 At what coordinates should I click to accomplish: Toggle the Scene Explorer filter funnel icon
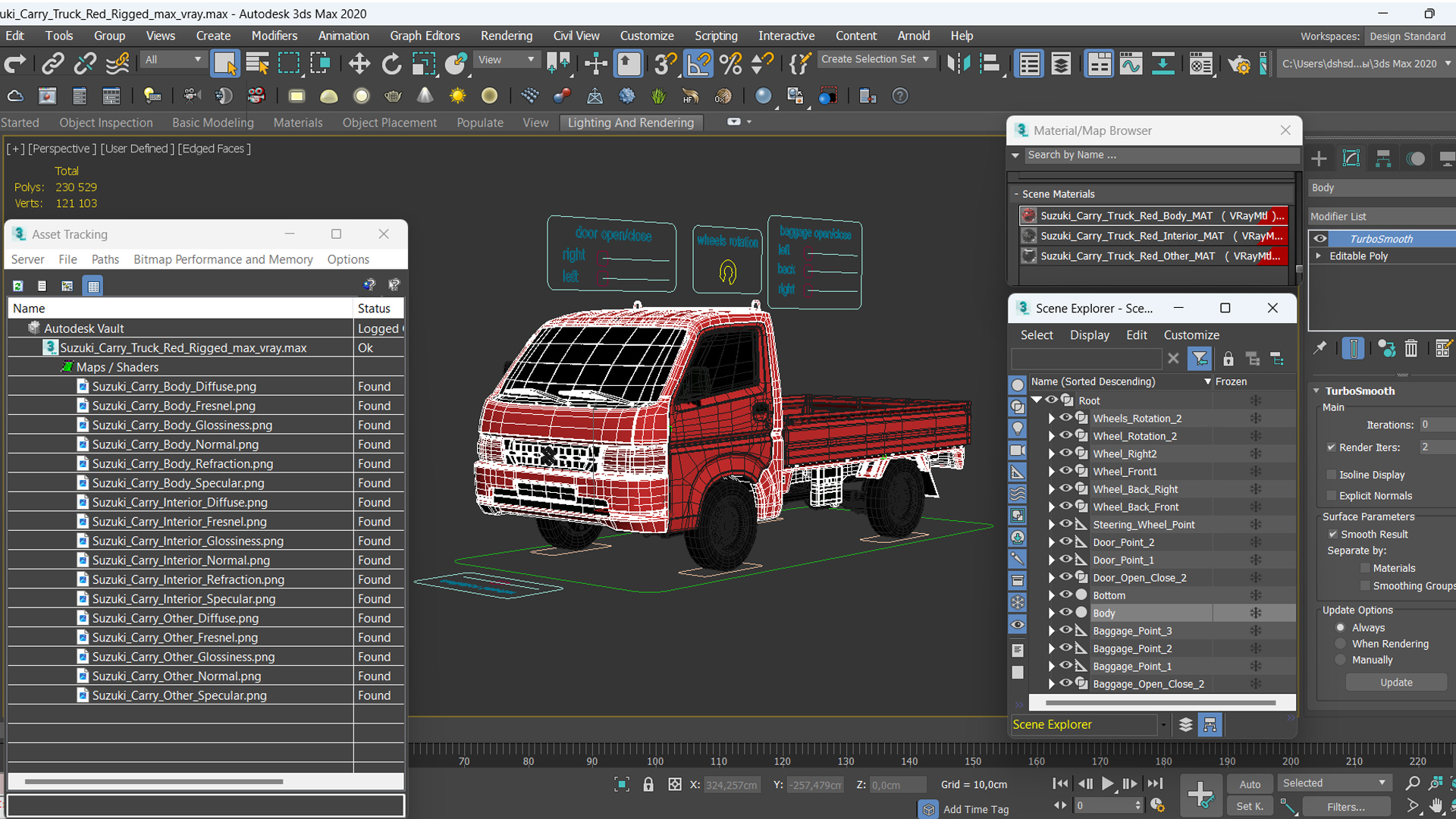click(x=1200, y=359)
